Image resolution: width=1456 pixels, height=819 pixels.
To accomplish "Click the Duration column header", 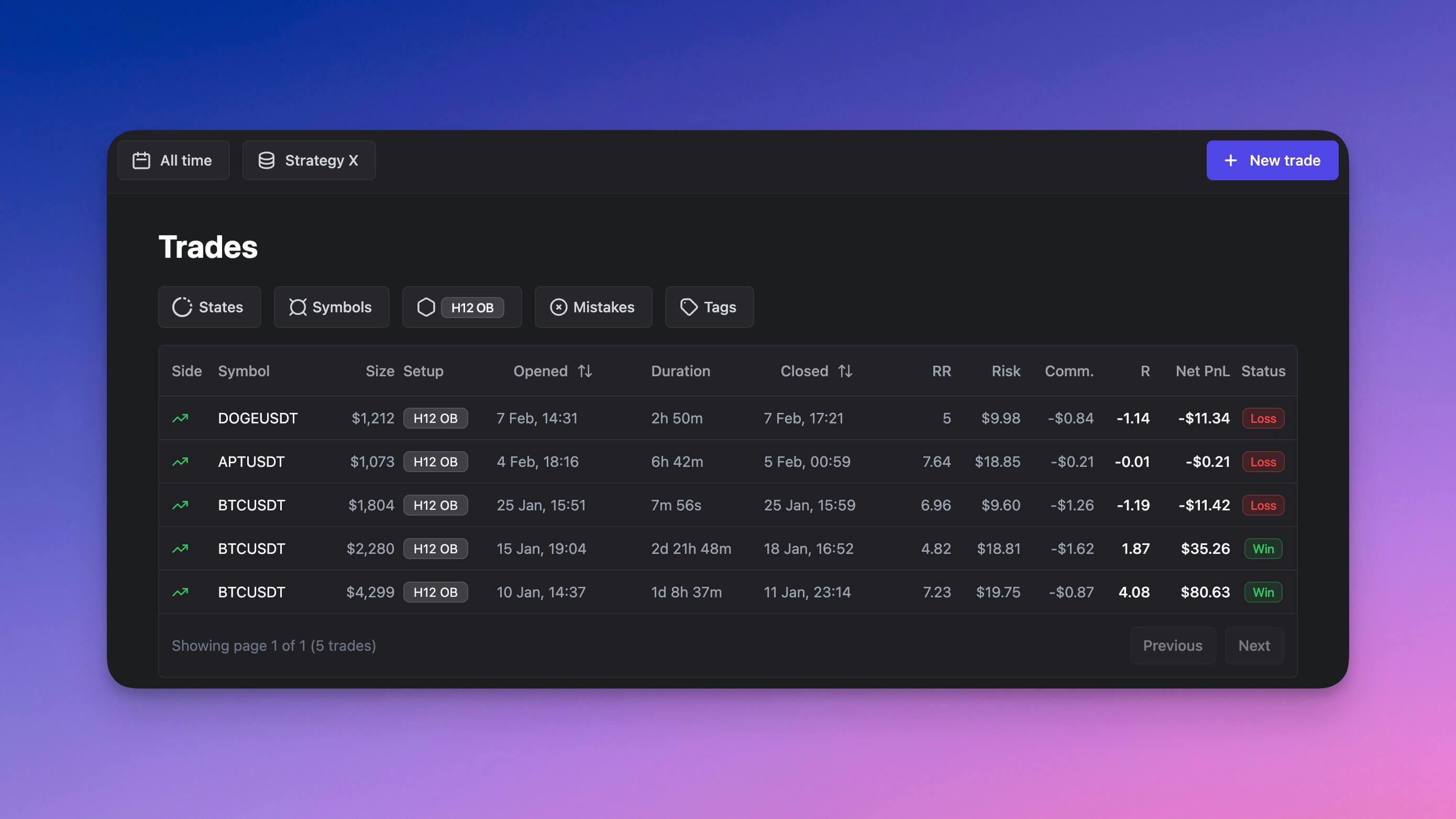I will coord(680,371).
